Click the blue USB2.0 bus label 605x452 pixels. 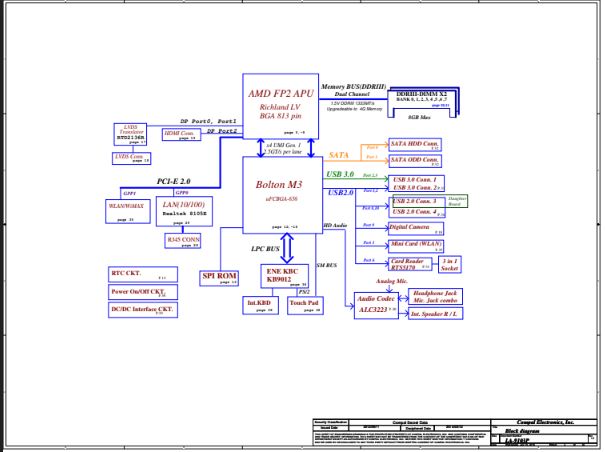(340, 192)
